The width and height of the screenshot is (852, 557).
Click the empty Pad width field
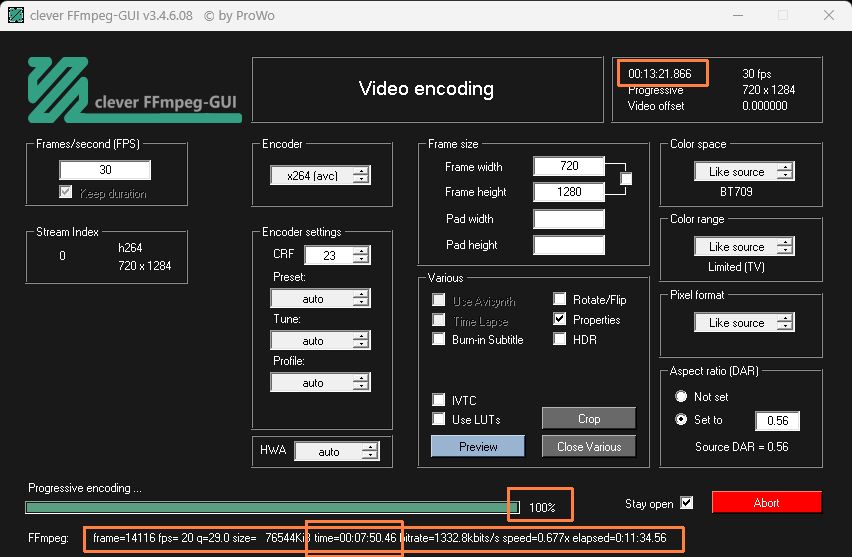pyautogui.click(x=569, y=218)
